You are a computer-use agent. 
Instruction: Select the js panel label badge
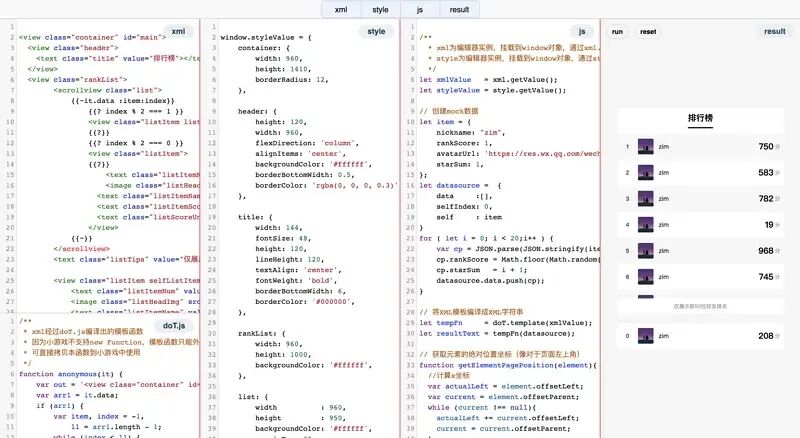(582, 31)
